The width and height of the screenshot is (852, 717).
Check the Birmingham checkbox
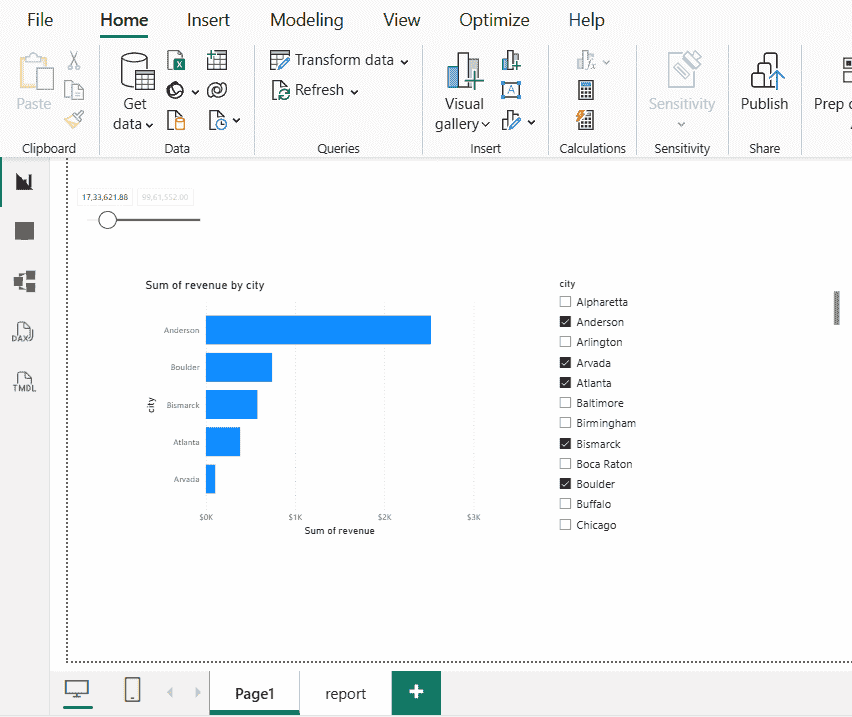[565, 423]
